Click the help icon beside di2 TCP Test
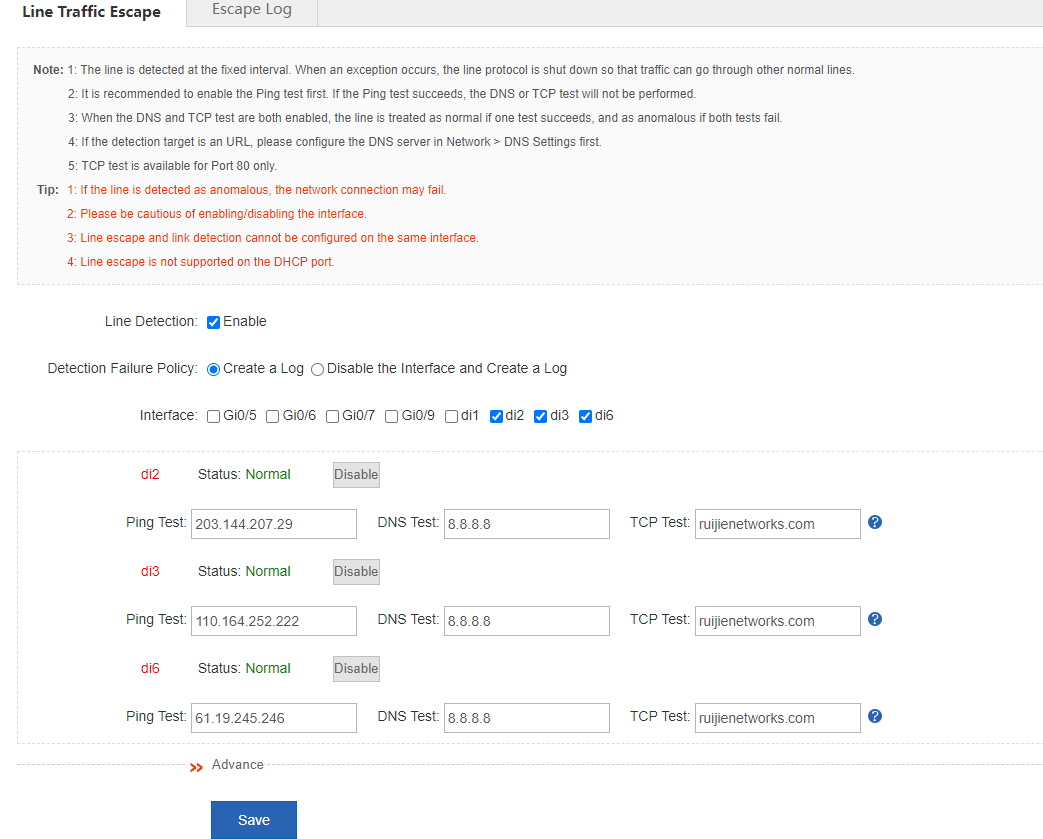1043x839 pixels. click(x=875, y=522)
